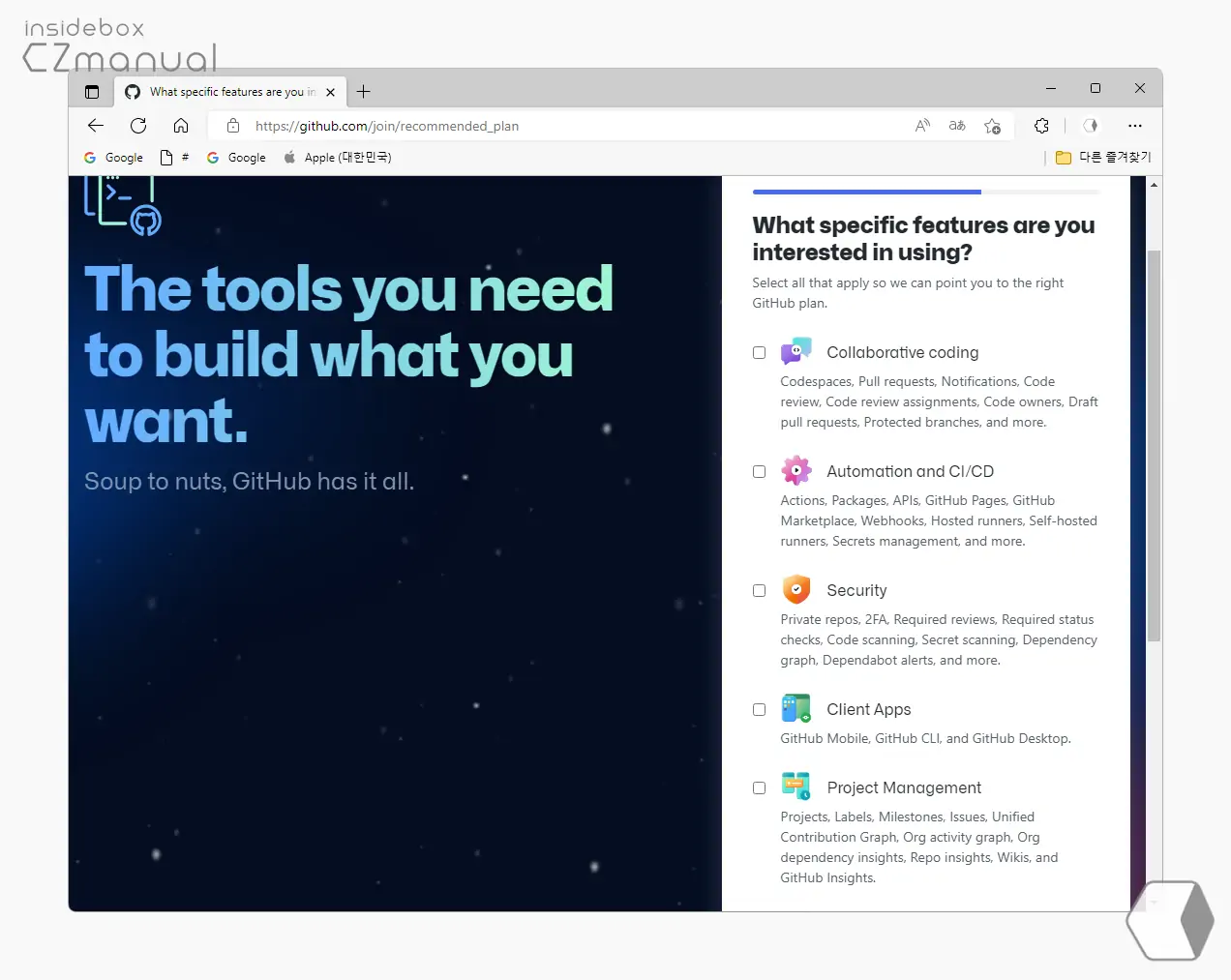Screen dimensions: 1231x980
Task: Close the browser window
Action: (x=1140, y=88)
